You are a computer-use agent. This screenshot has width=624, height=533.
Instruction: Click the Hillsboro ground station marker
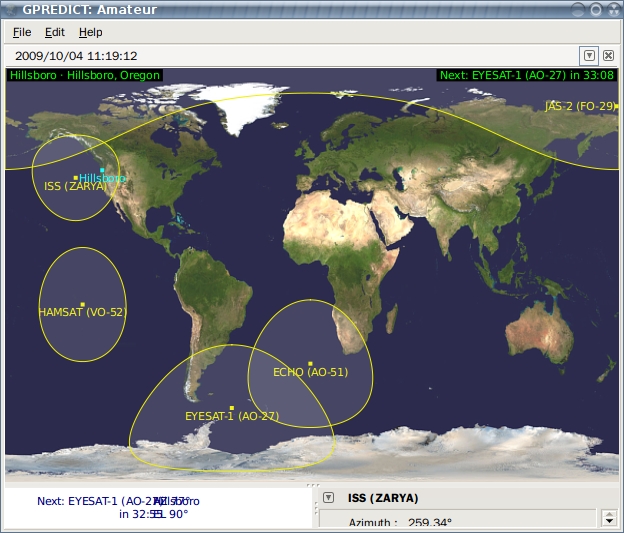[102, 170]
